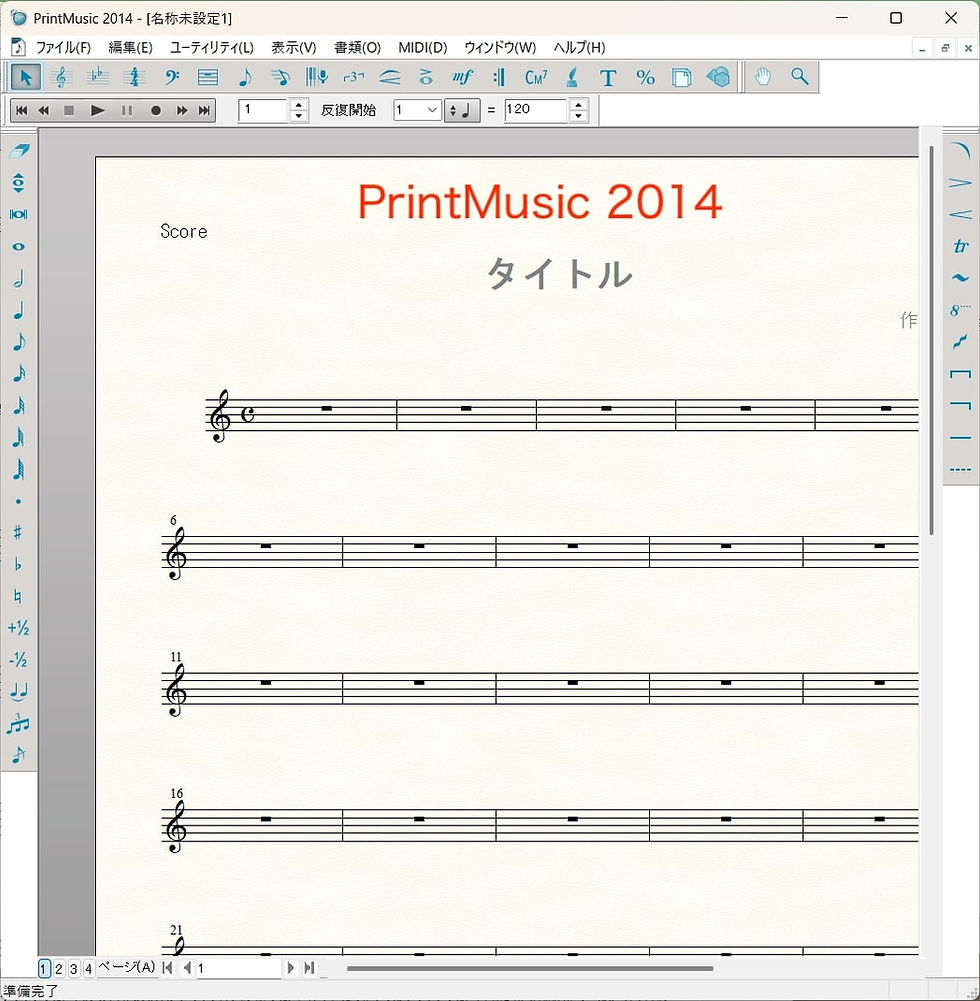The height and width of the screenshot is (1001, 980).
Task: Toggle the triplet entry tool
Action: coord(19,723)
